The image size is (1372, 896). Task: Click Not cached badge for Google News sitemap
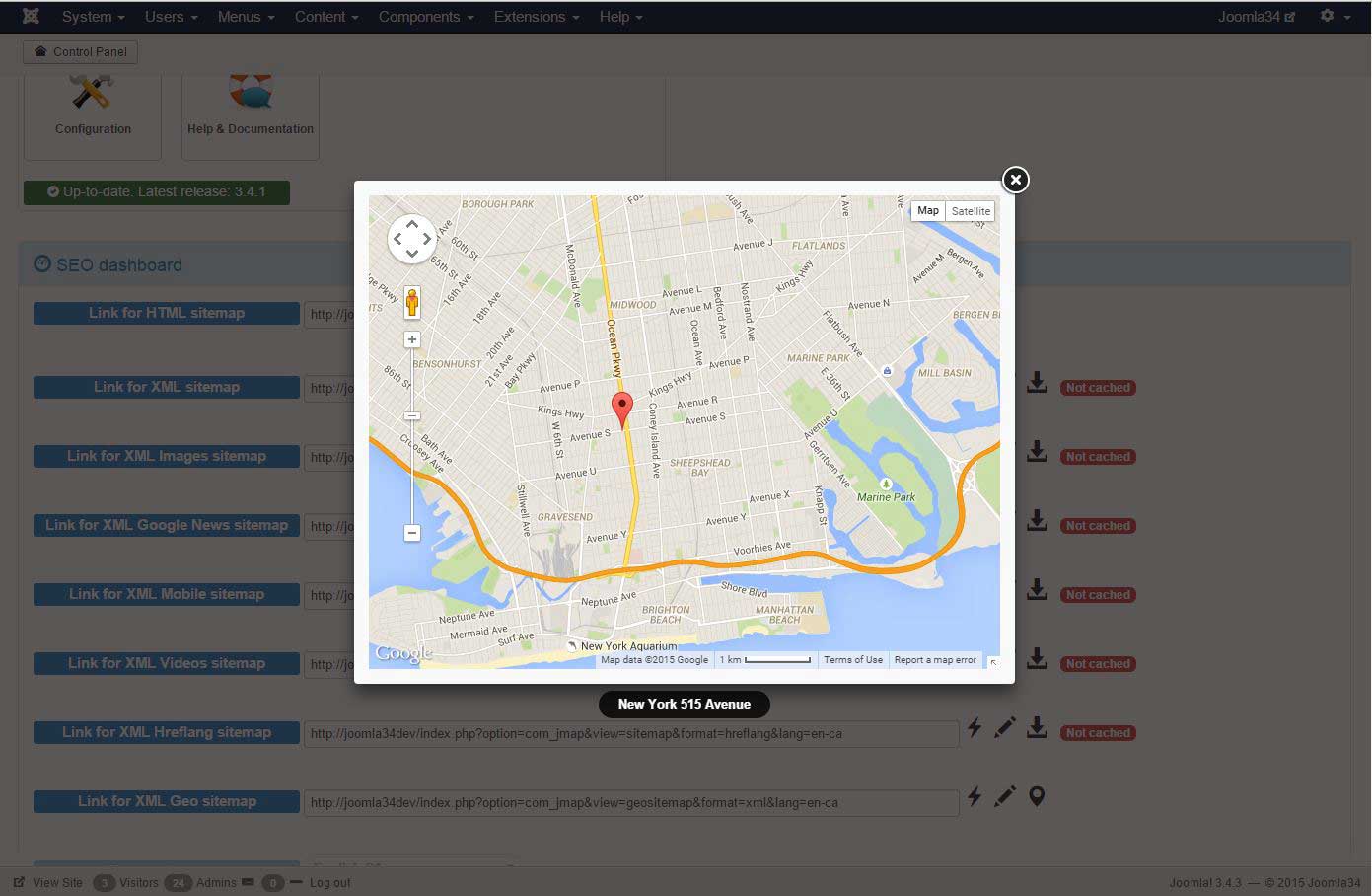tap(1098, 526)
